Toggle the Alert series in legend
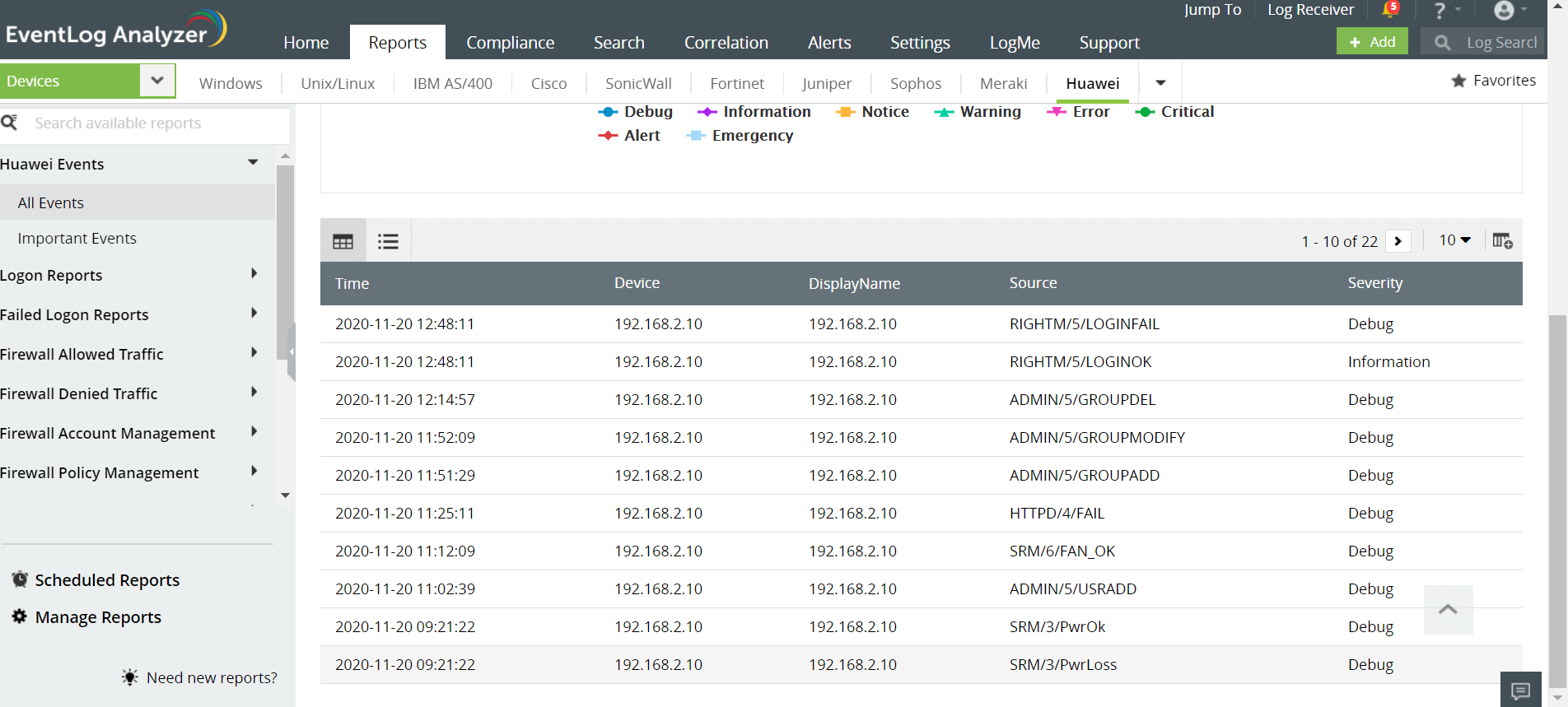The image size is (1568, 707). 629,136
